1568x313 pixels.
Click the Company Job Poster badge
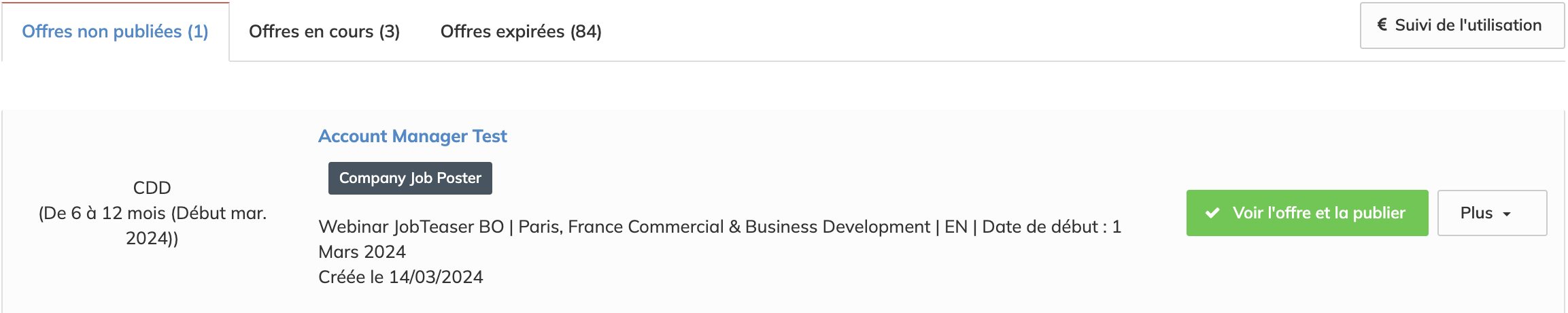tap(410, 178)
